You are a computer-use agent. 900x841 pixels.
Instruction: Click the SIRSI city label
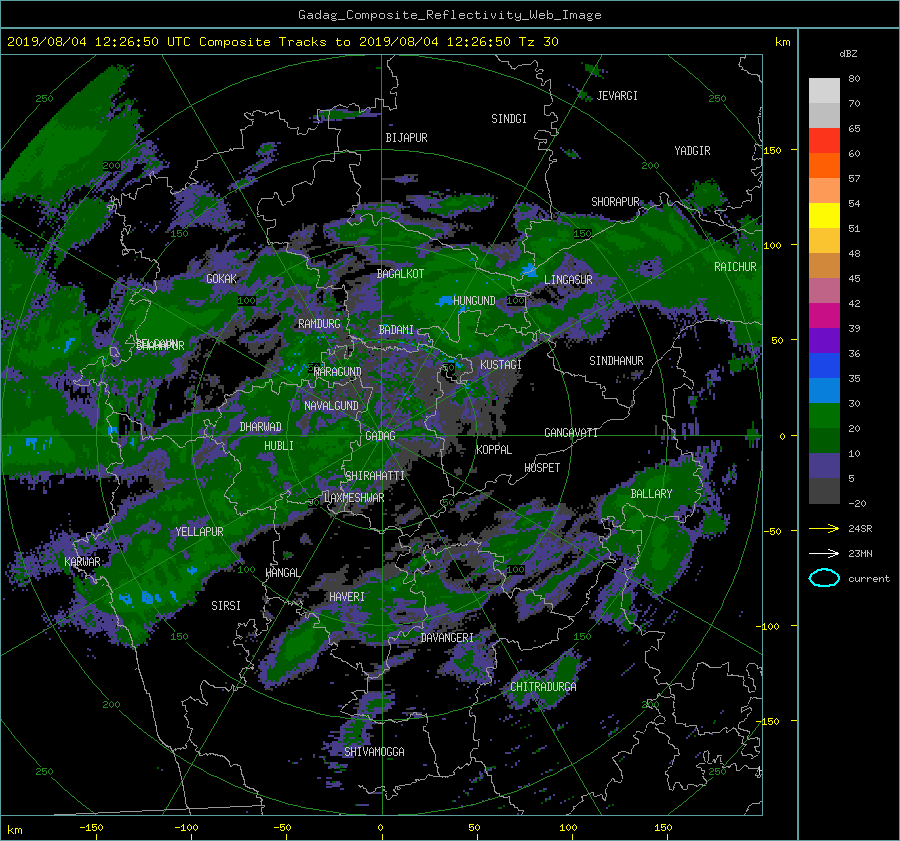coord(226,606)
